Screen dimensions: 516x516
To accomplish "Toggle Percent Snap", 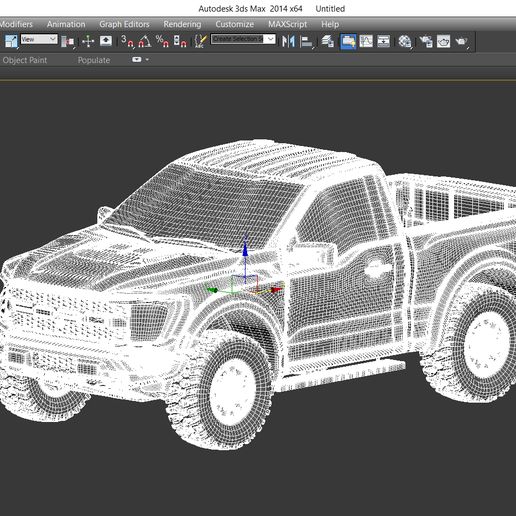I will point(162,41).
